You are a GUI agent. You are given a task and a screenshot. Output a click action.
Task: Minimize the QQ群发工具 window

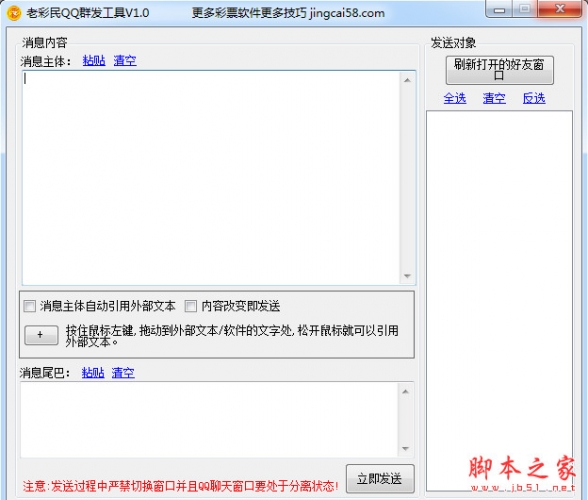tap(499, 9)
